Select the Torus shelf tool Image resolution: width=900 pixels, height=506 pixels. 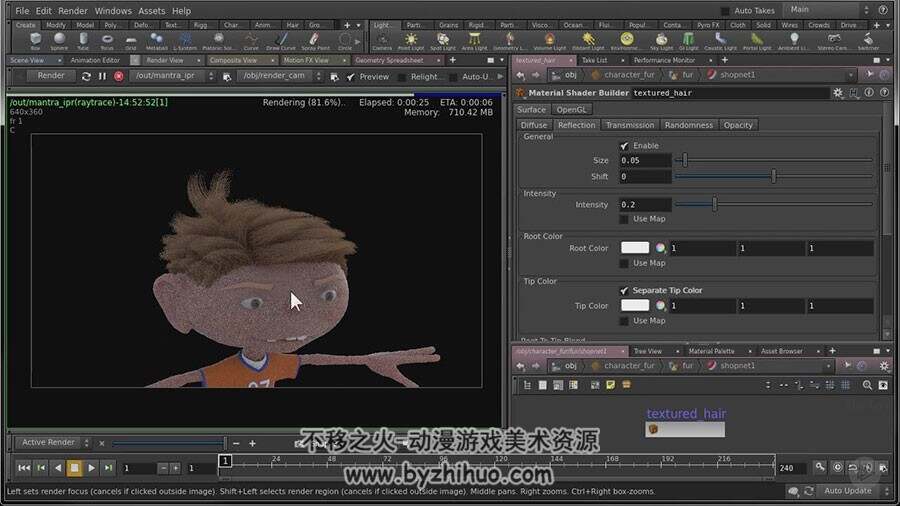[x=107, y=40]
